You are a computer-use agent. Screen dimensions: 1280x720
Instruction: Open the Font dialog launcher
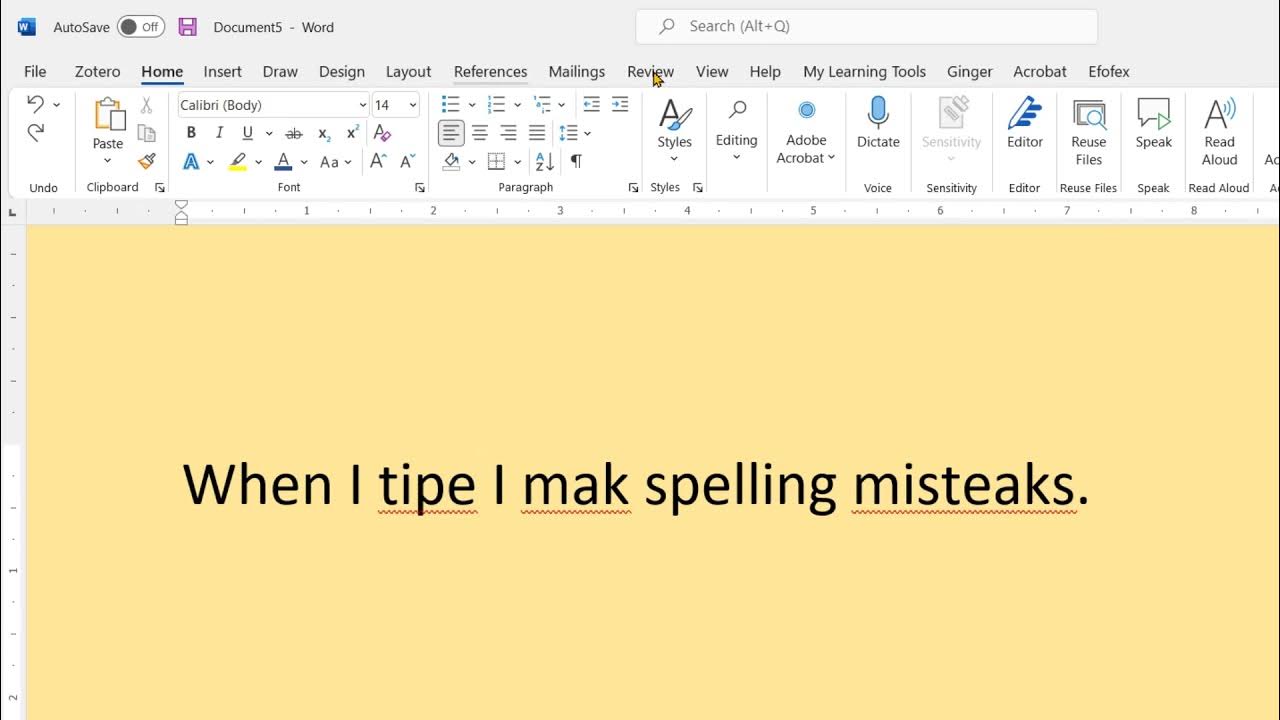pyautogui.click(x=420, y=188)
